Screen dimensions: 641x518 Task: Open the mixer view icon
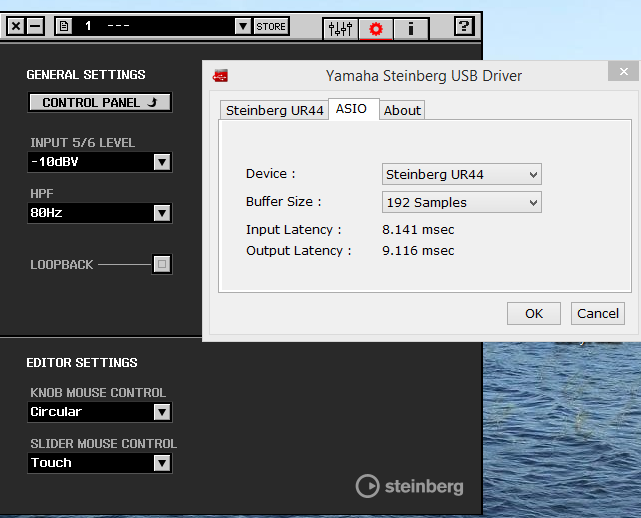point(341,29)
